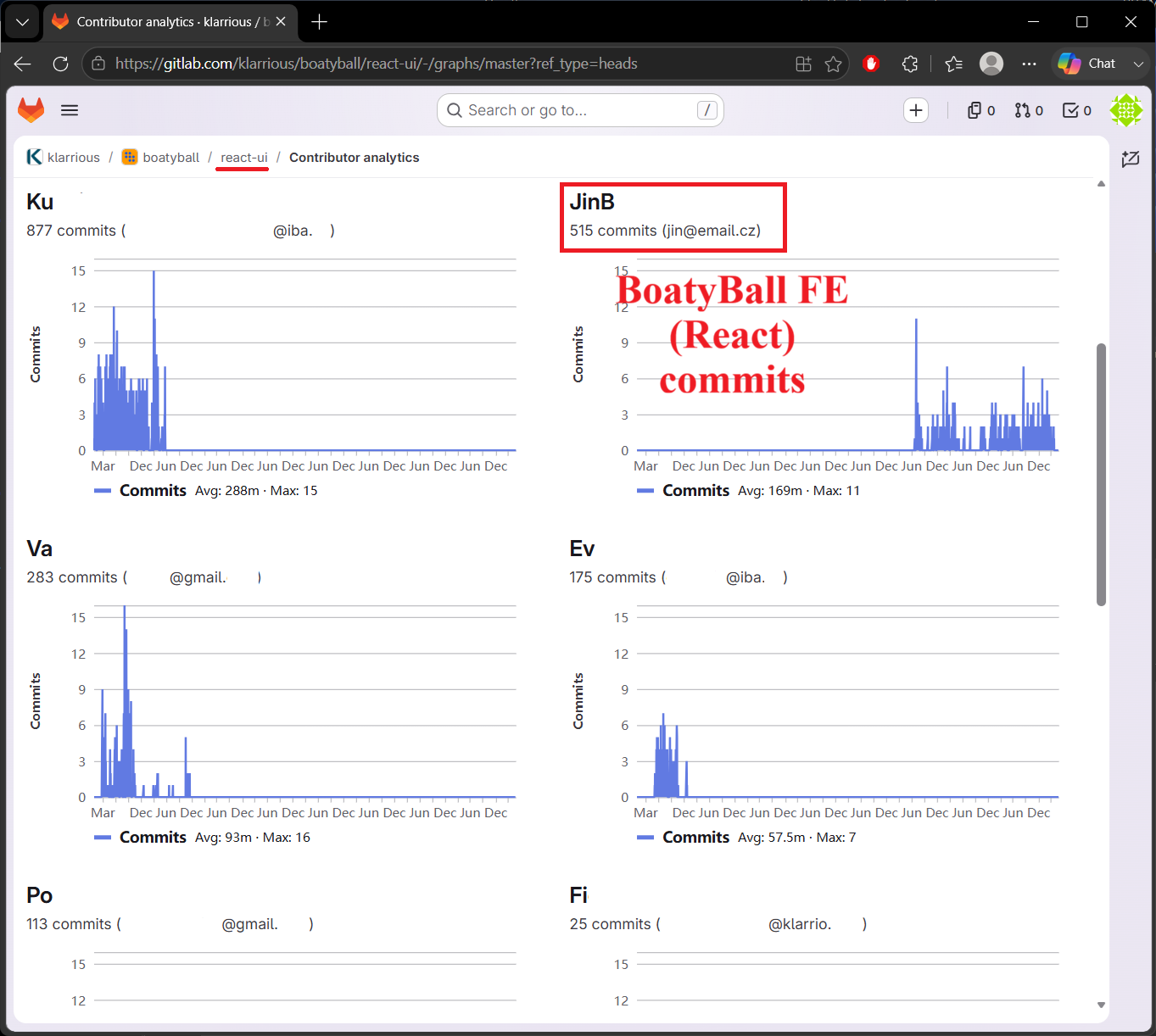Open the browser extensions puzzle icon

910,64
